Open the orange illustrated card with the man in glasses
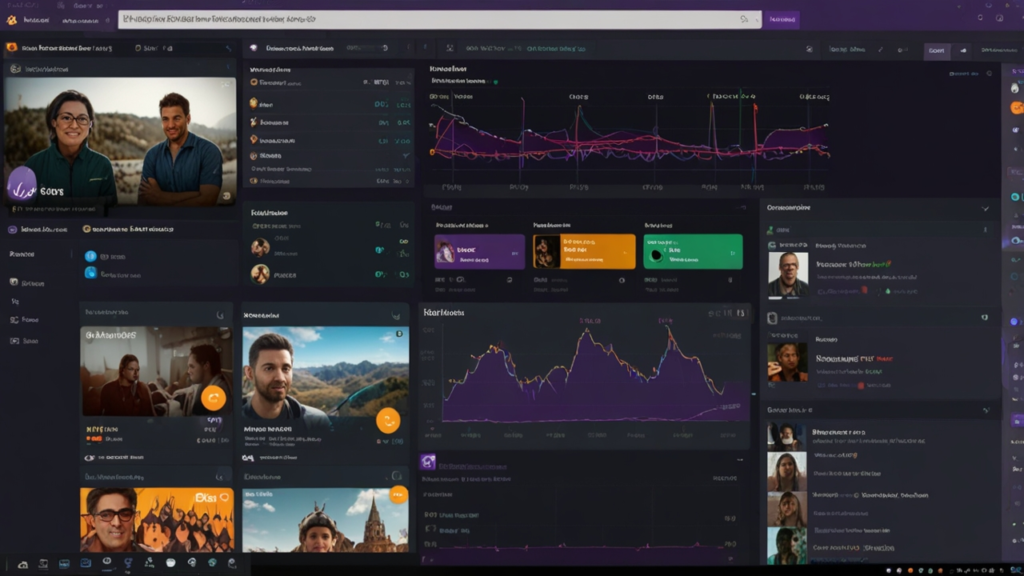 (x=157, y=520)
